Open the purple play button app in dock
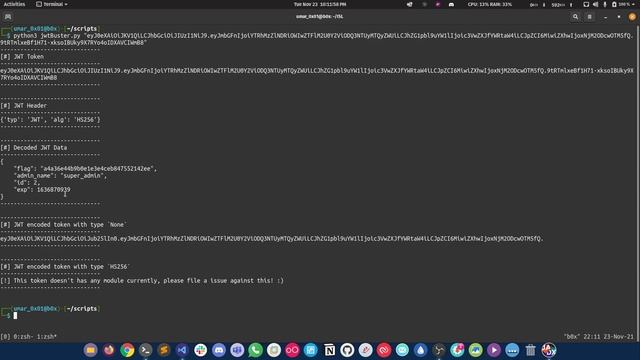This screenshot has width=640, height=360. tap(494, 350)
